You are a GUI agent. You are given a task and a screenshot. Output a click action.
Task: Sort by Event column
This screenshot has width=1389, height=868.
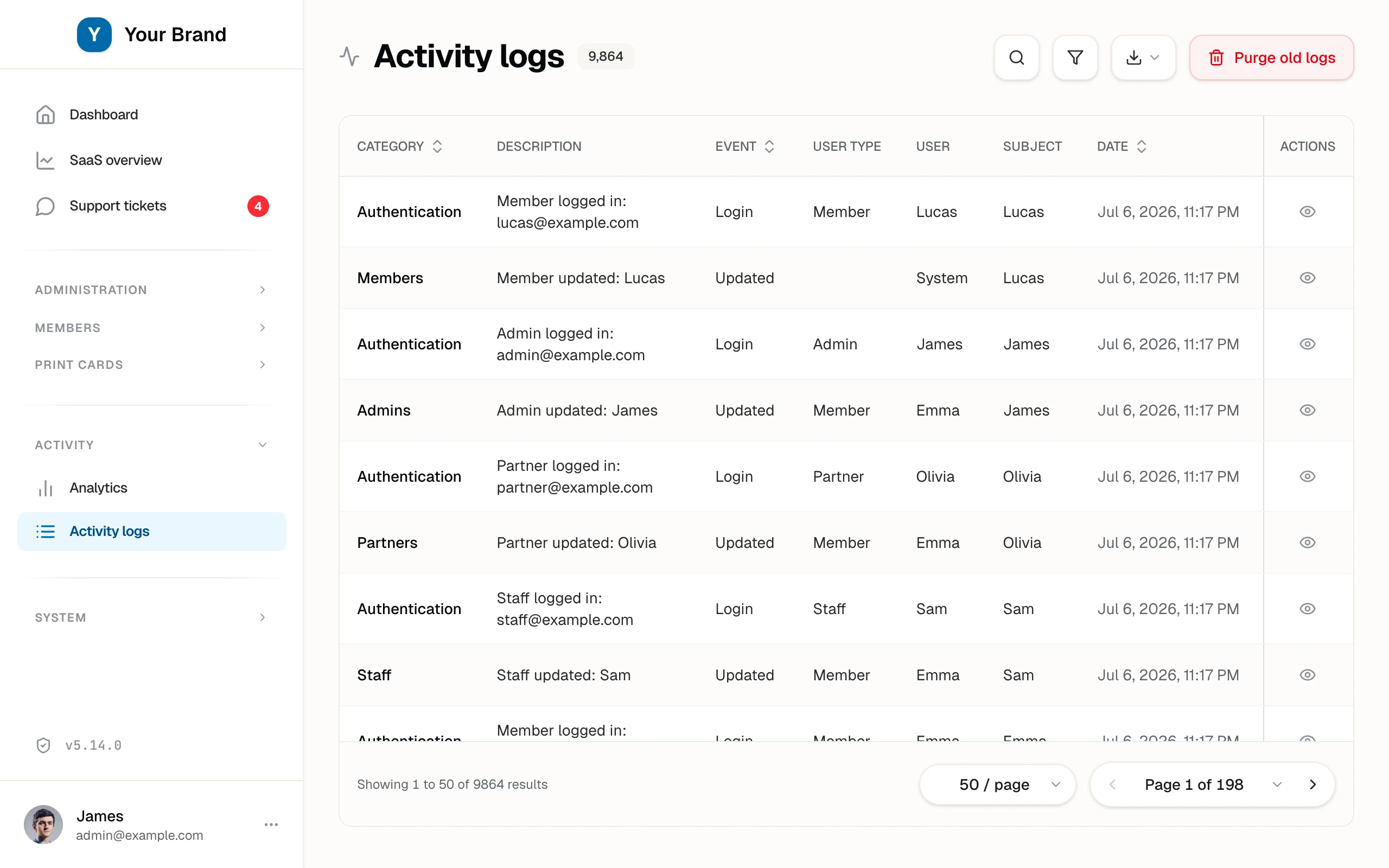(744, 146)
